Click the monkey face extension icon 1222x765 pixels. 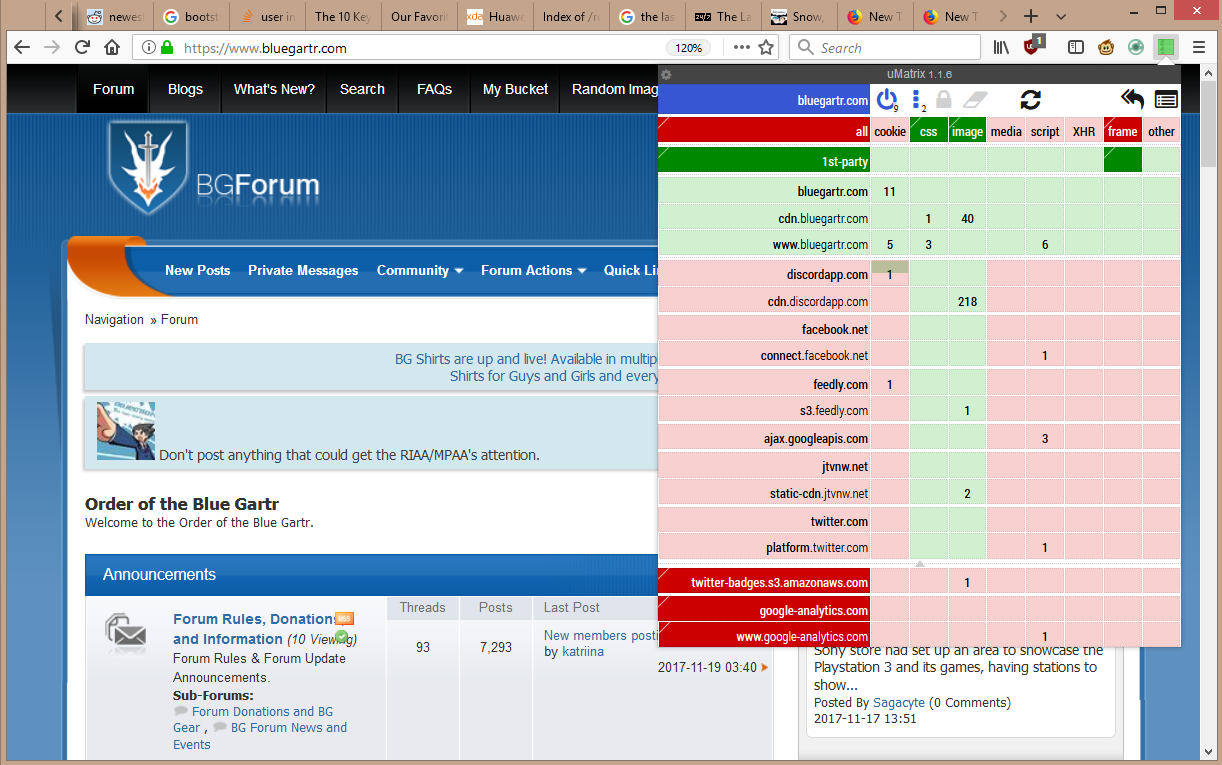(1107, 47)
